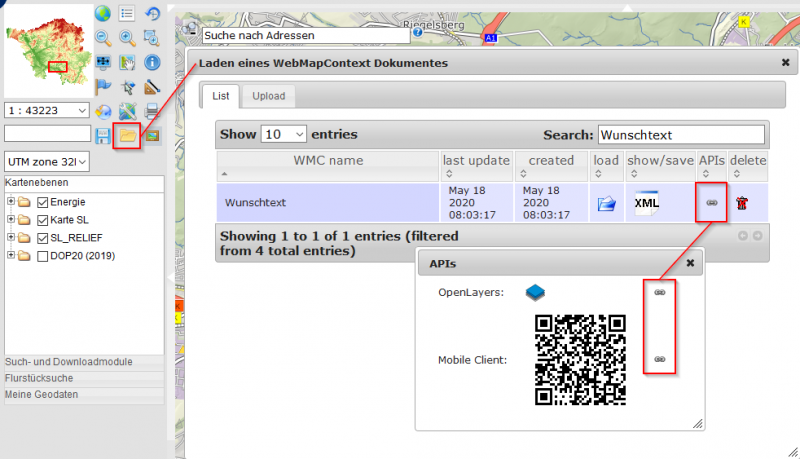Click the globe with paint bucket icon
Image resolution: width=800 pixels, height=459 pixels.
click(103, 111)
